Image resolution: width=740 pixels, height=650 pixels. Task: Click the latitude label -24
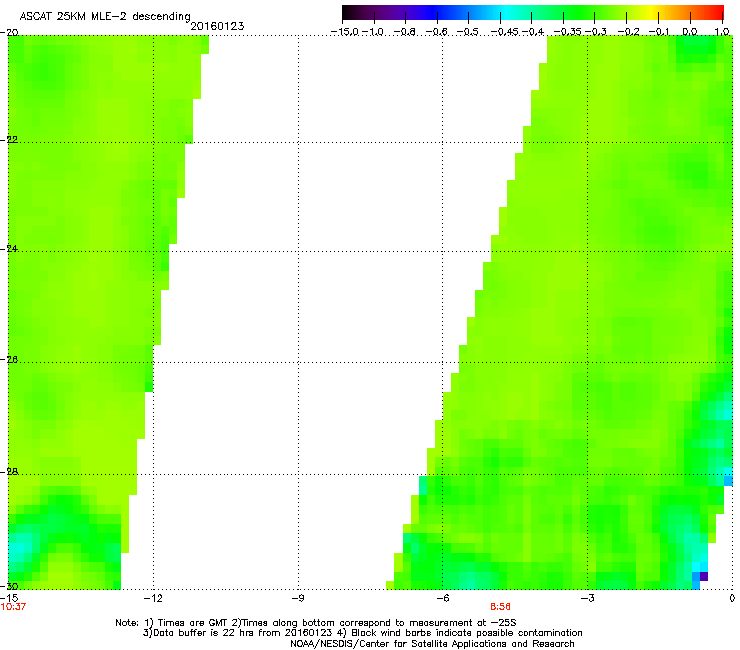tap(9, 249)
